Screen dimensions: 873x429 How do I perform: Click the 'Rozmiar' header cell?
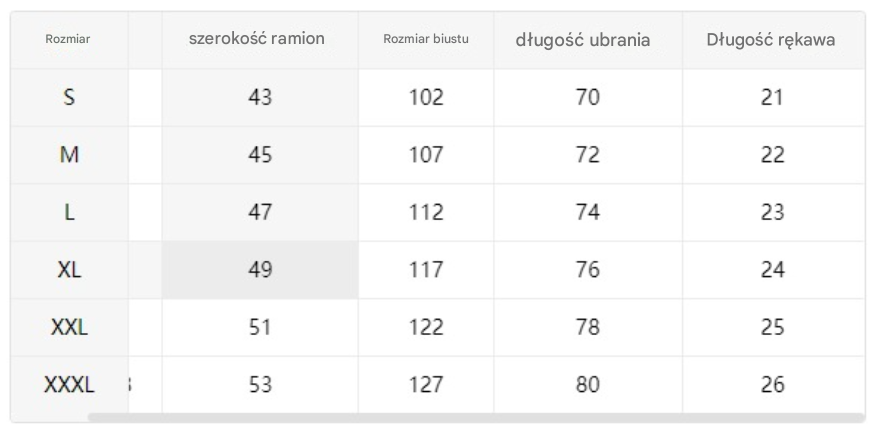pos(69,40)
